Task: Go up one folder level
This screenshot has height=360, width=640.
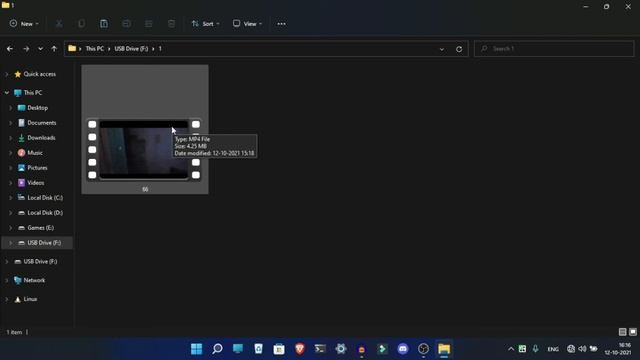Action: click(x=54, y=49)
